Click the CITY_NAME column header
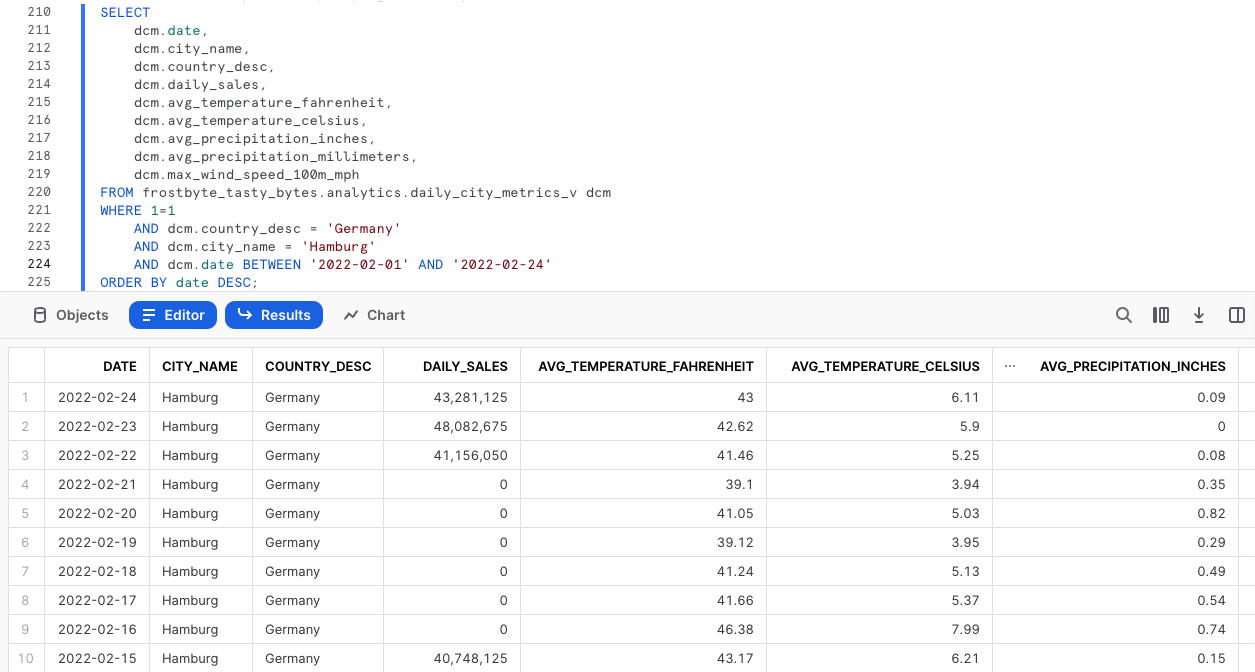Image resolution: width=1255 pixels, height=672 pixels. tap(200, 366)
